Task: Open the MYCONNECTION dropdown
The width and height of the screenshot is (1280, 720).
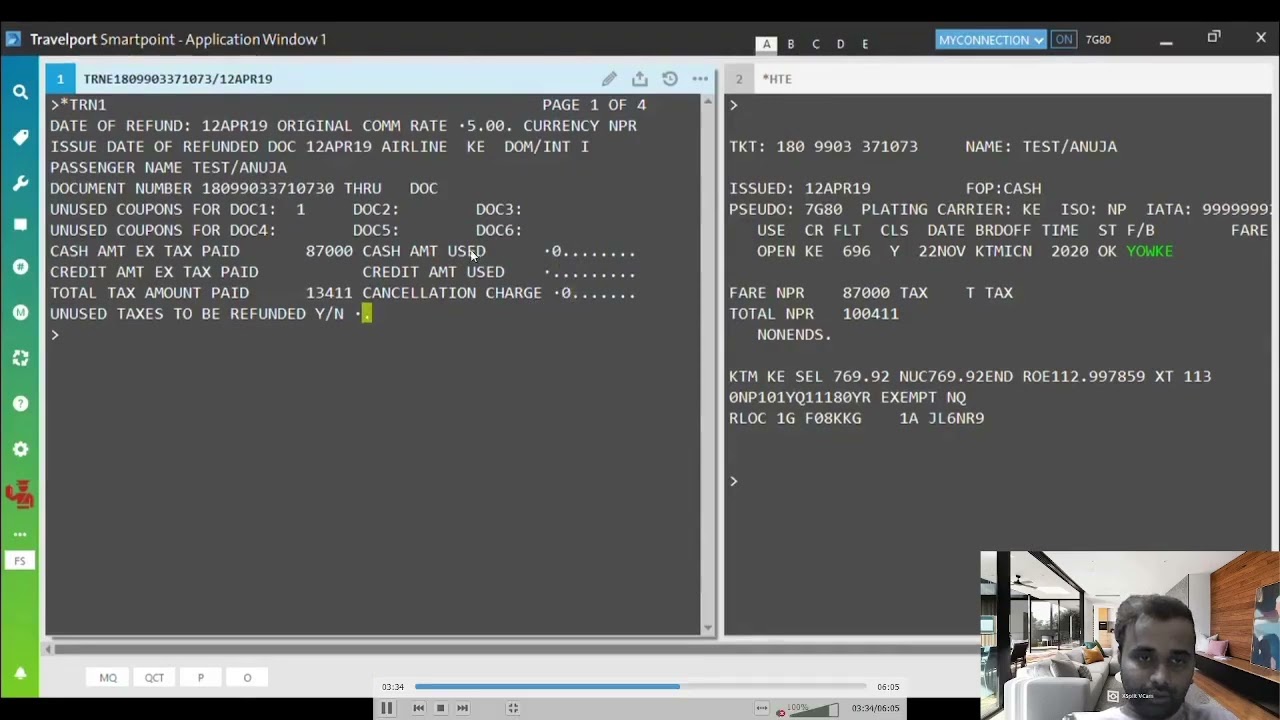Action: tap(991, 40)
